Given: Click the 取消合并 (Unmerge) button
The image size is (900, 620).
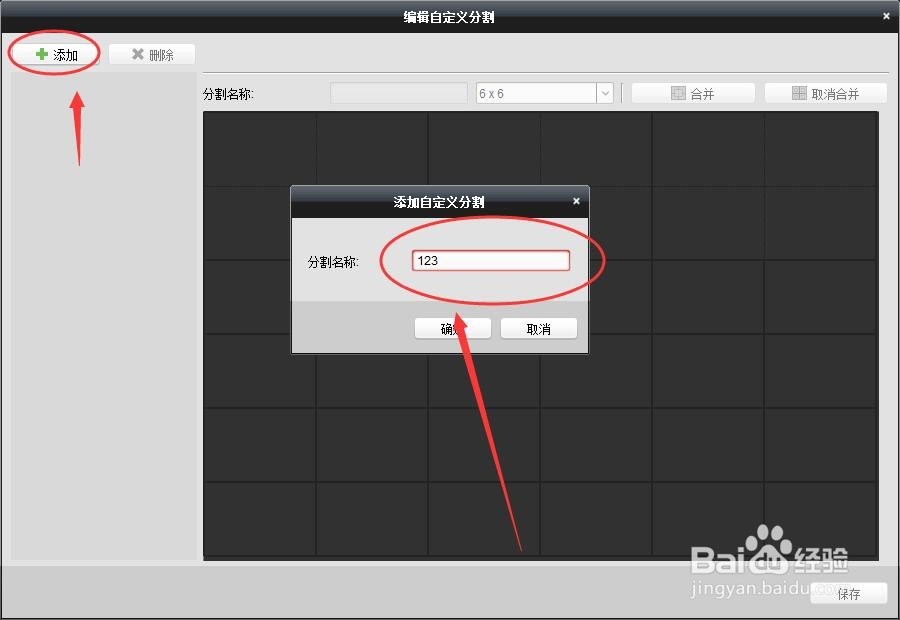Looking at the screenshot, I should tap(825, 93).
